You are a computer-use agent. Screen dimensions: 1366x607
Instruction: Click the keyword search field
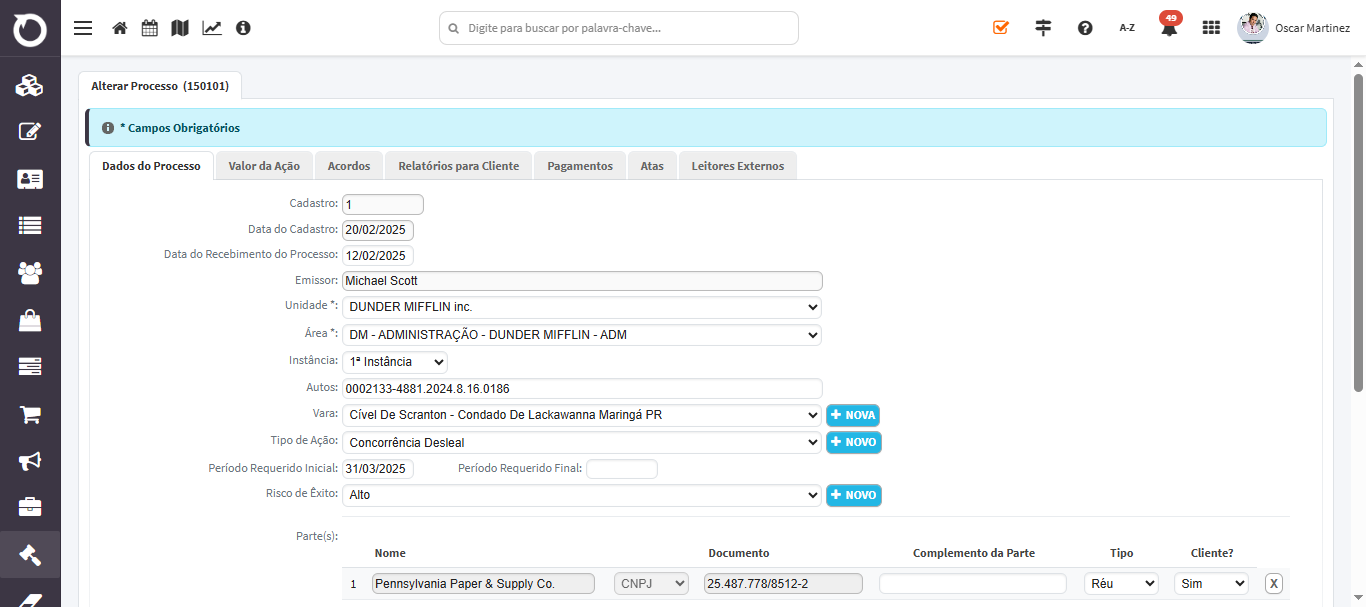(x=619, y=28)
